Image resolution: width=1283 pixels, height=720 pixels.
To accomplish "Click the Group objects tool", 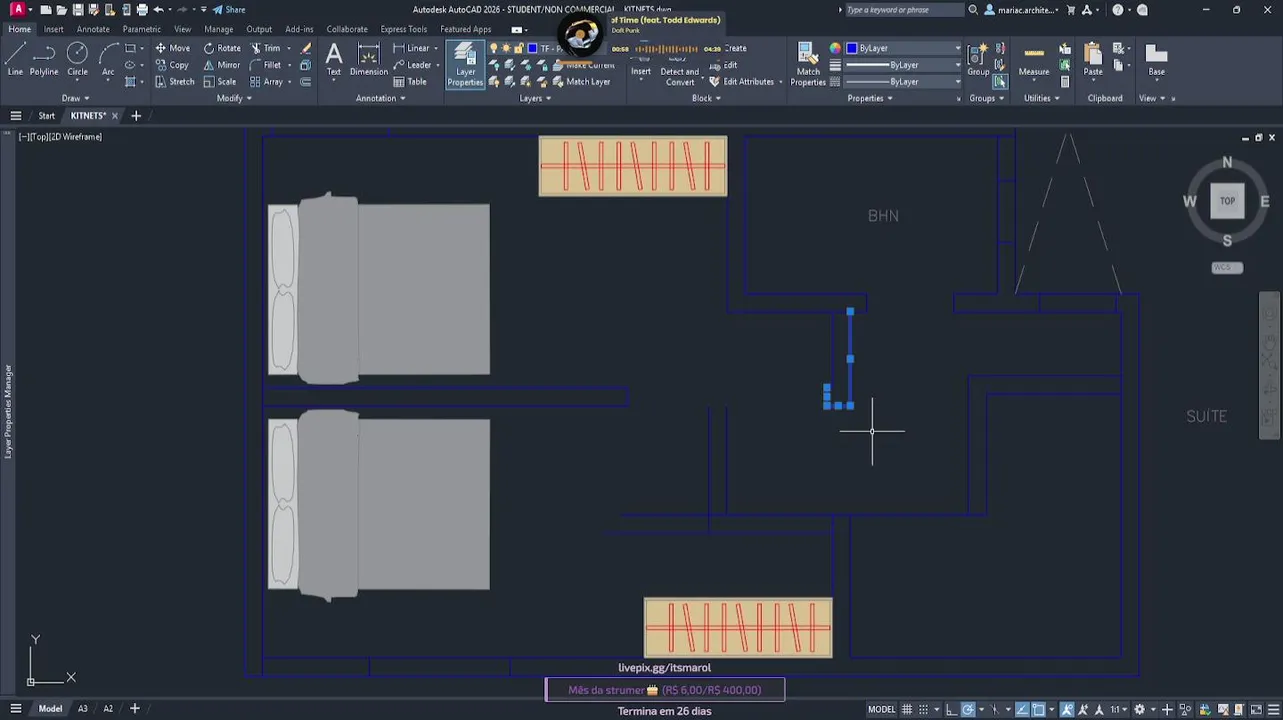I will click(978, 60).
